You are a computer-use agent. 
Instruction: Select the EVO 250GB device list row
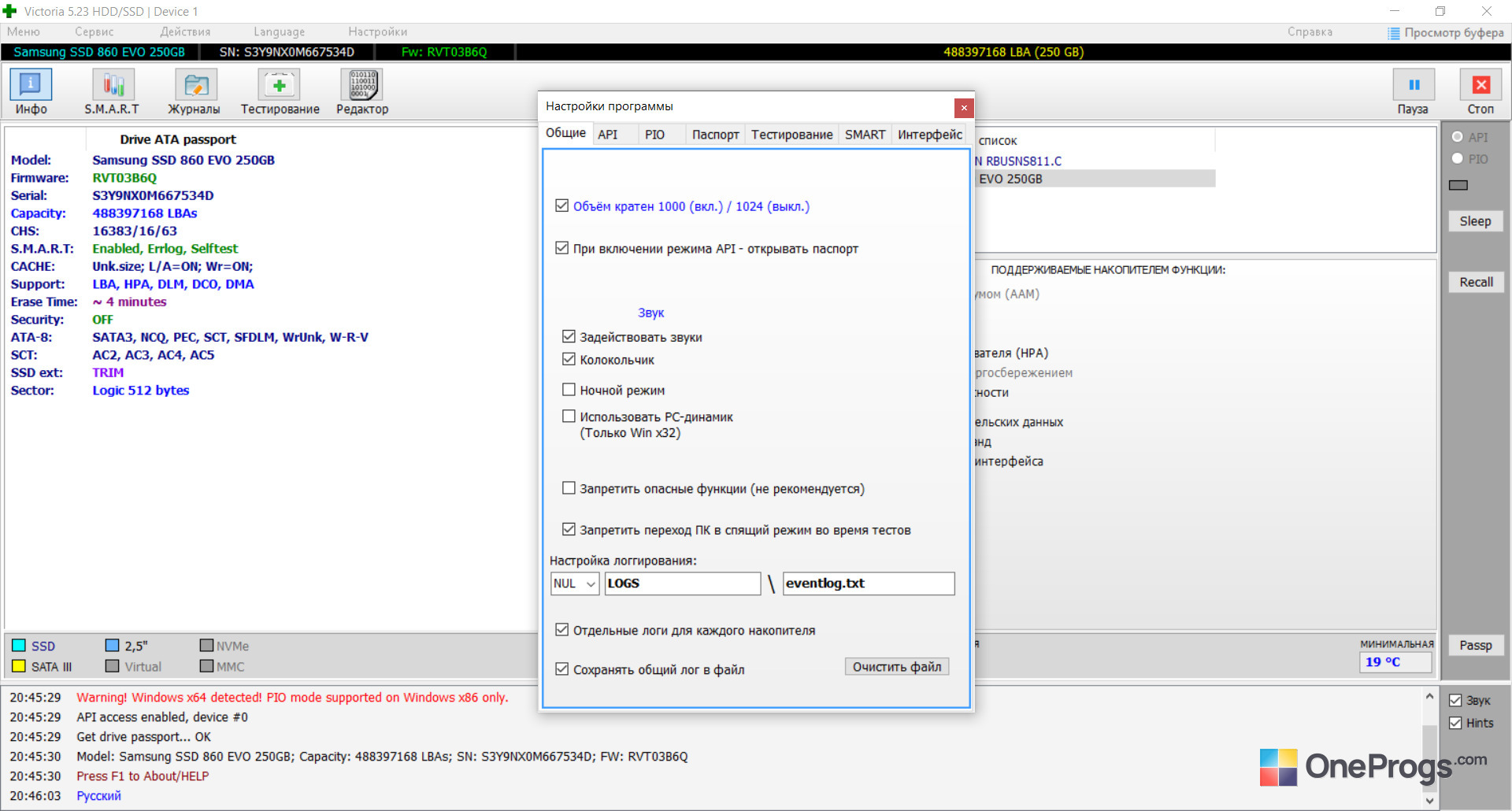tap(1095, 179)
